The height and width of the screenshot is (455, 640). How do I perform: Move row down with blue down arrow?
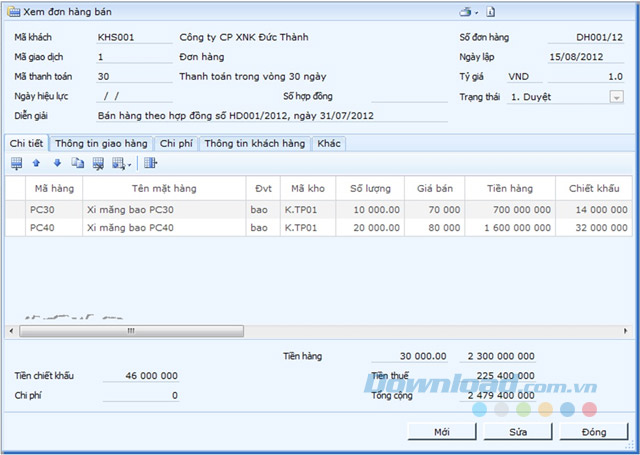[x=57, y=163]
